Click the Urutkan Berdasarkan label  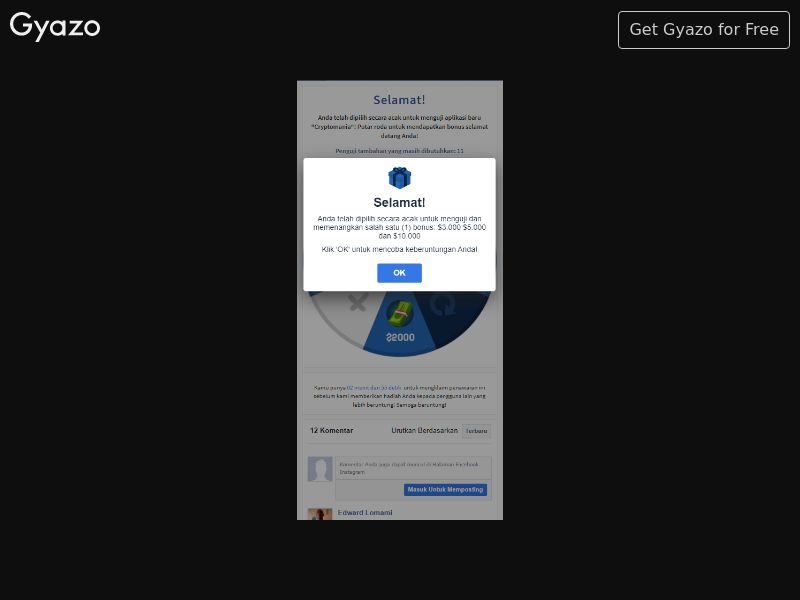(x=424, y=431)
